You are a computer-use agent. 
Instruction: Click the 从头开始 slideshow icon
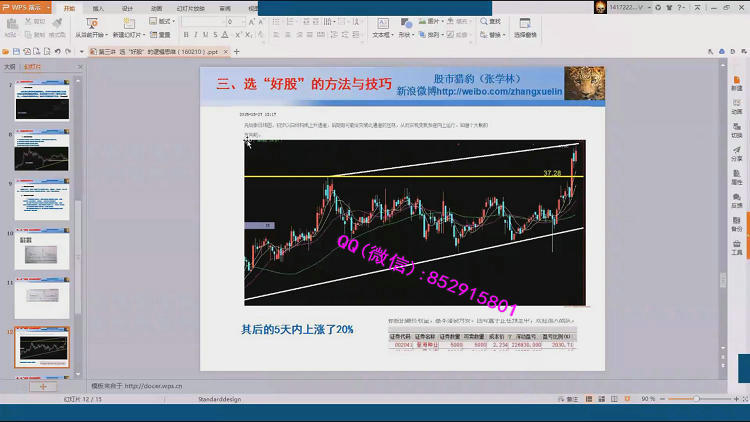point(89,22)
